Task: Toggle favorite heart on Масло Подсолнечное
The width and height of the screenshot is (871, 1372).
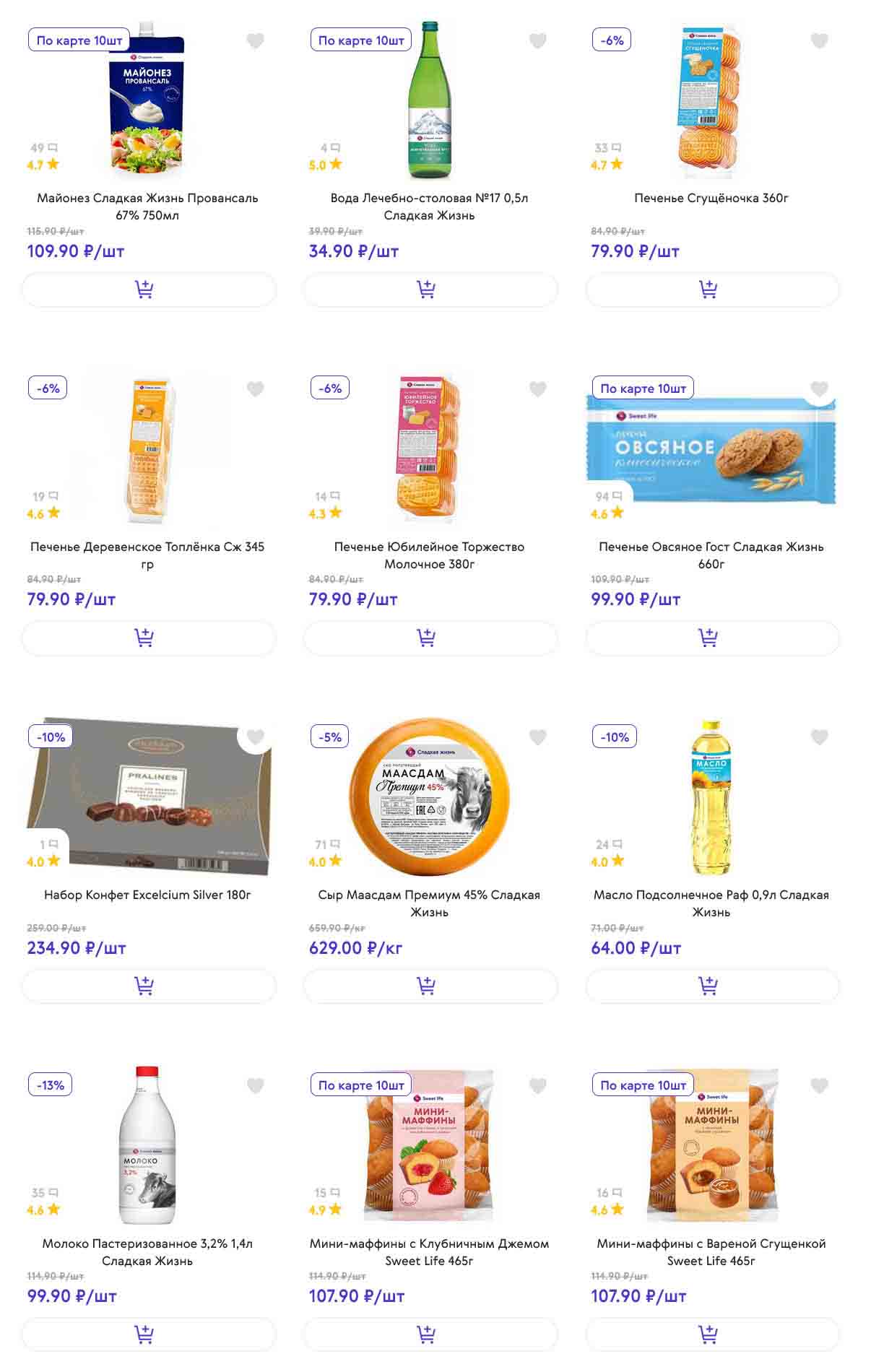Action: [x=819, y=737]
